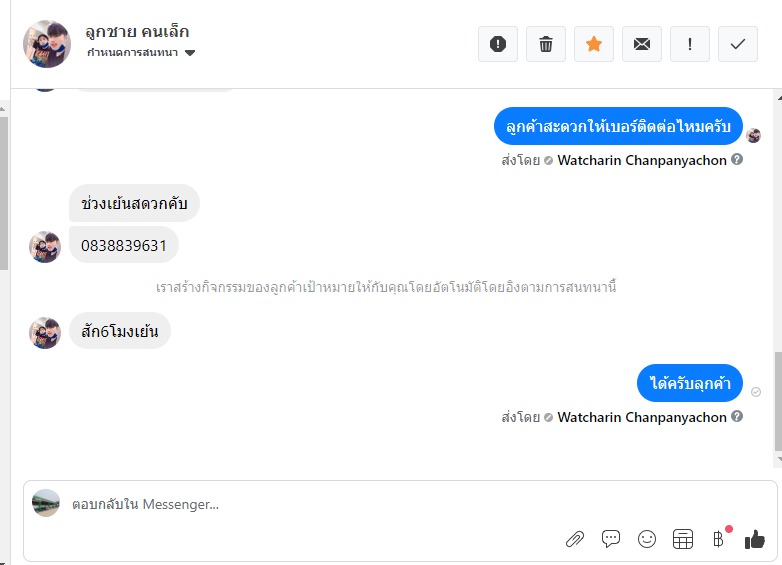Open the Baht payment request icon

tap(719, 539)
